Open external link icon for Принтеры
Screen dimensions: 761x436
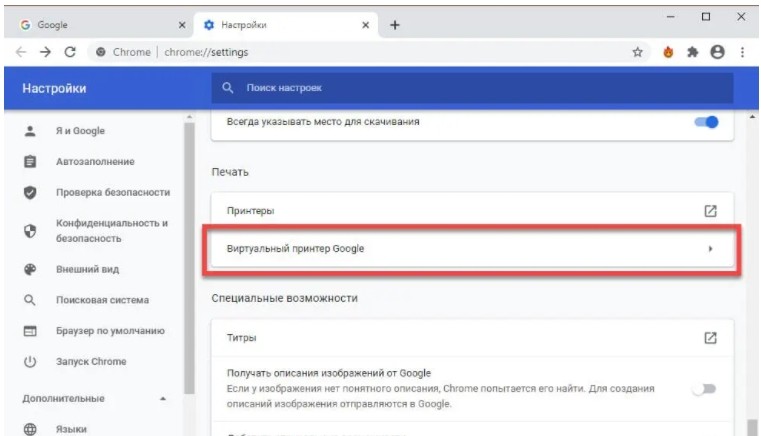click(x=710, y=211)
